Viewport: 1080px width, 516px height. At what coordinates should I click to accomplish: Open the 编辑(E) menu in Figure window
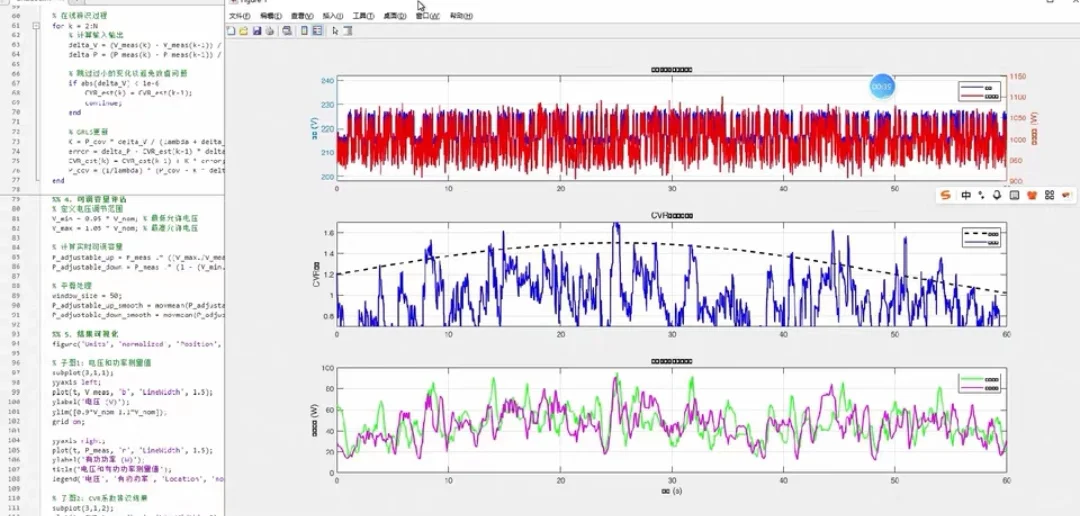click(271, 16)
